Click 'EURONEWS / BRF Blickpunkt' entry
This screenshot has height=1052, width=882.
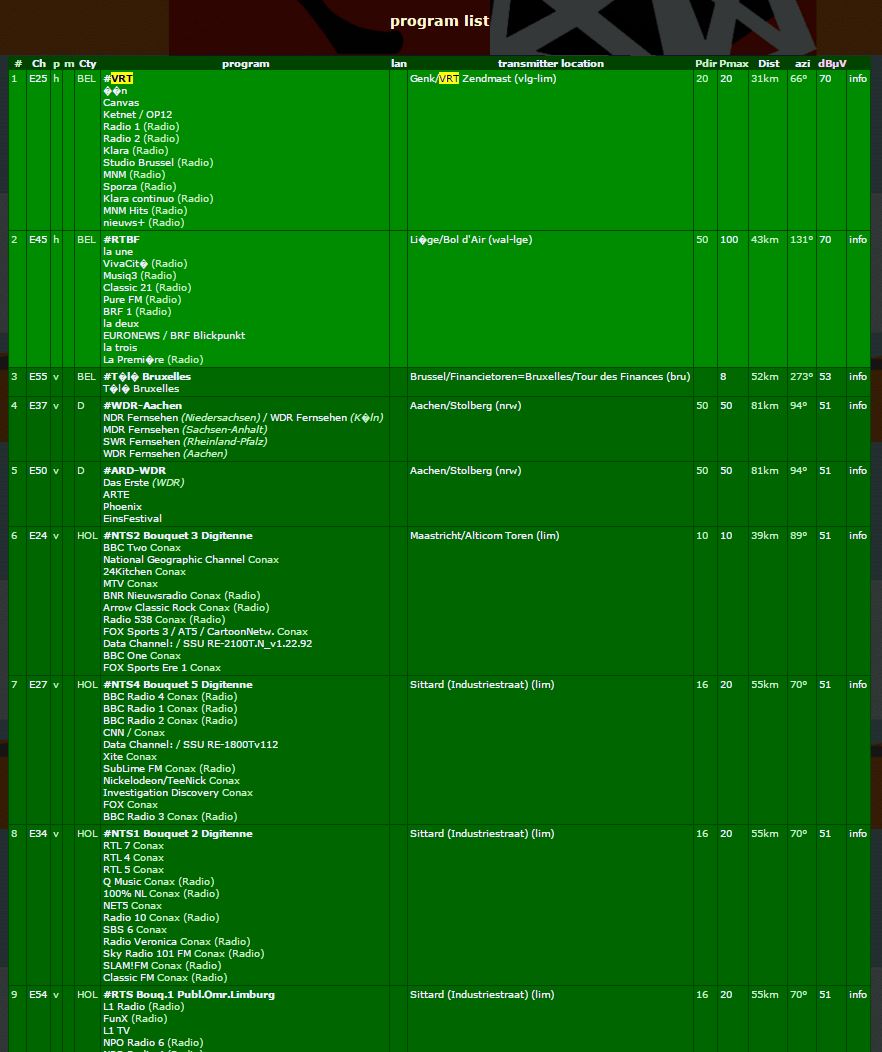[x=174, y=335]
